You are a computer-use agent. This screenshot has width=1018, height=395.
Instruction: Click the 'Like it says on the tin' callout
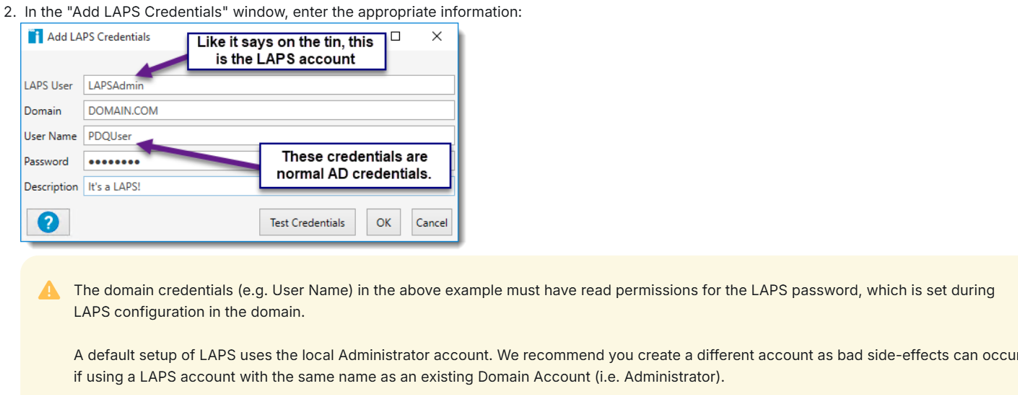[286, 51]
